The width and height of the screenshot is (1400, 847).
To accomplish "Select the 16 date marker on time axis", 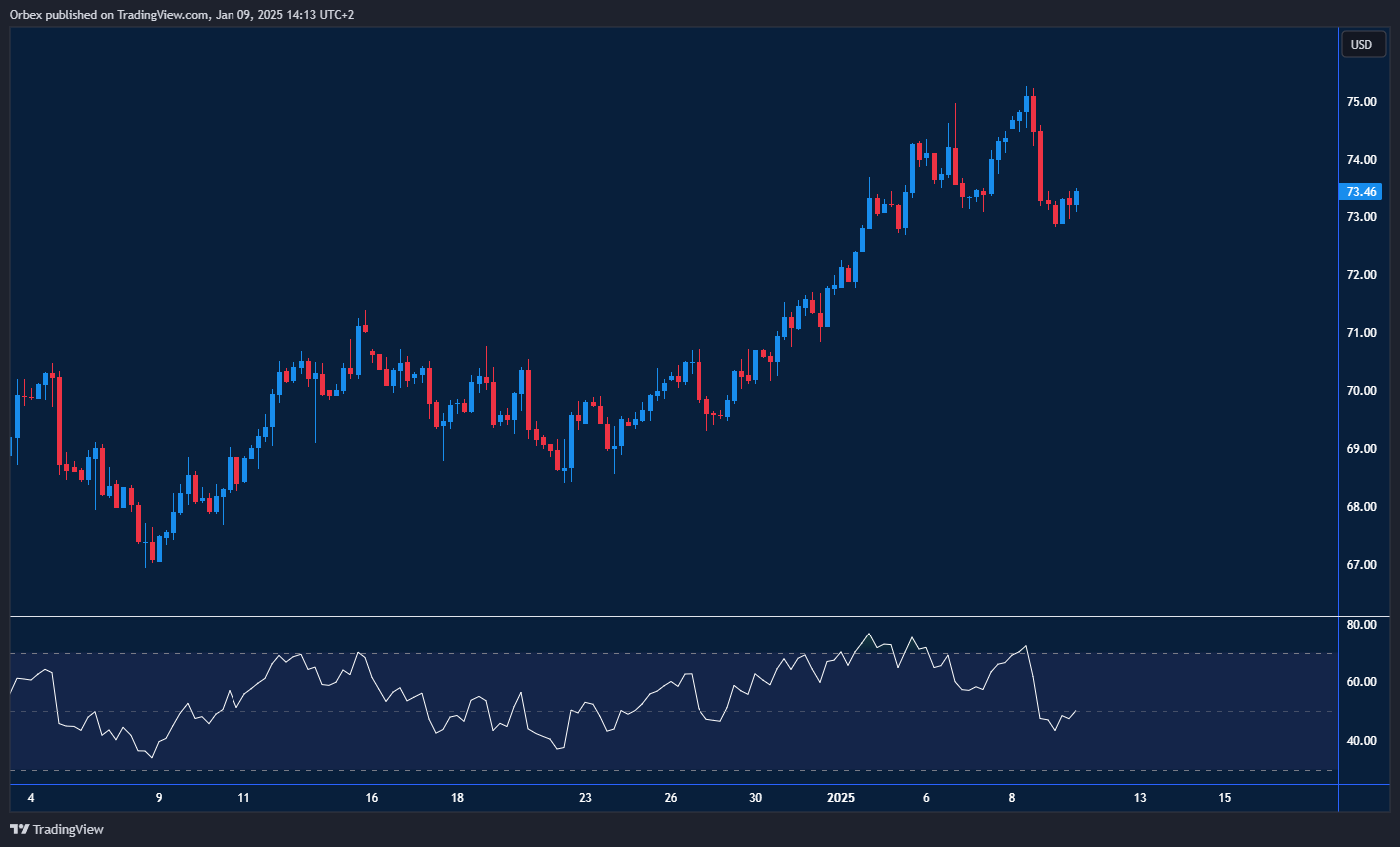I will [372, 798].
